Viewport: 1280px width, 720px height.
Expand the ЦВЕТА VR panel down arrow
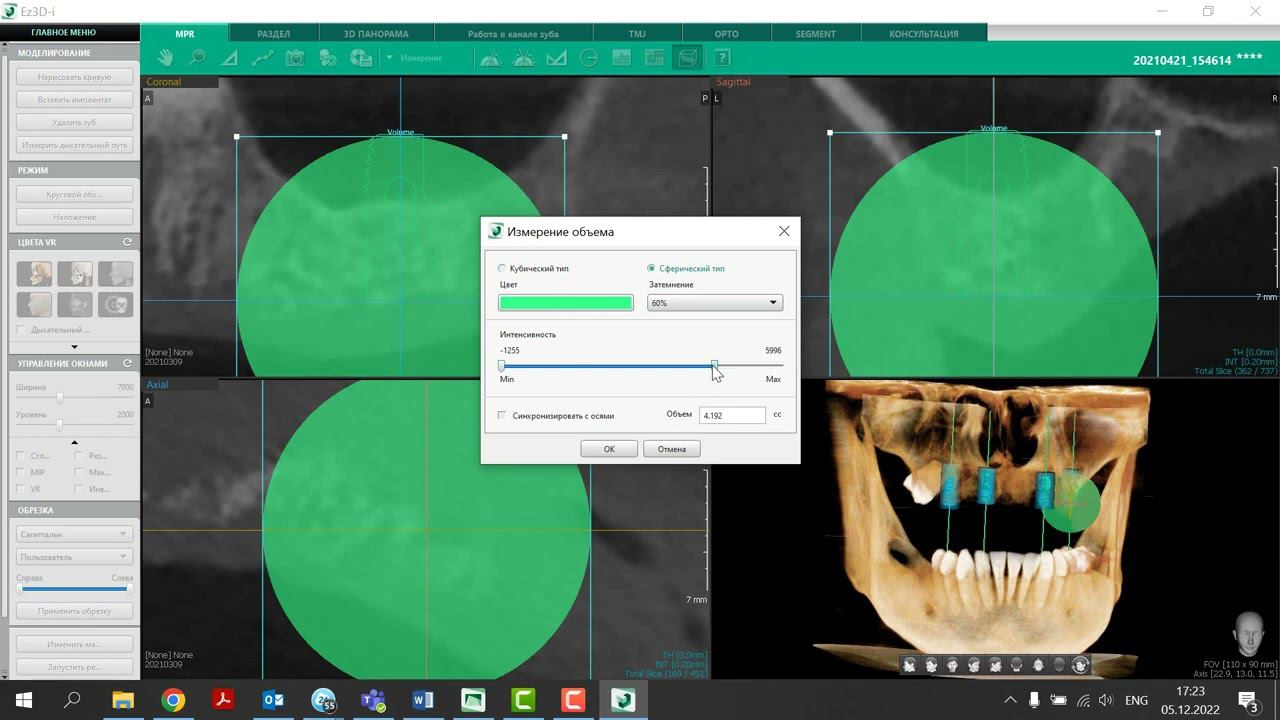coord(74,347)
